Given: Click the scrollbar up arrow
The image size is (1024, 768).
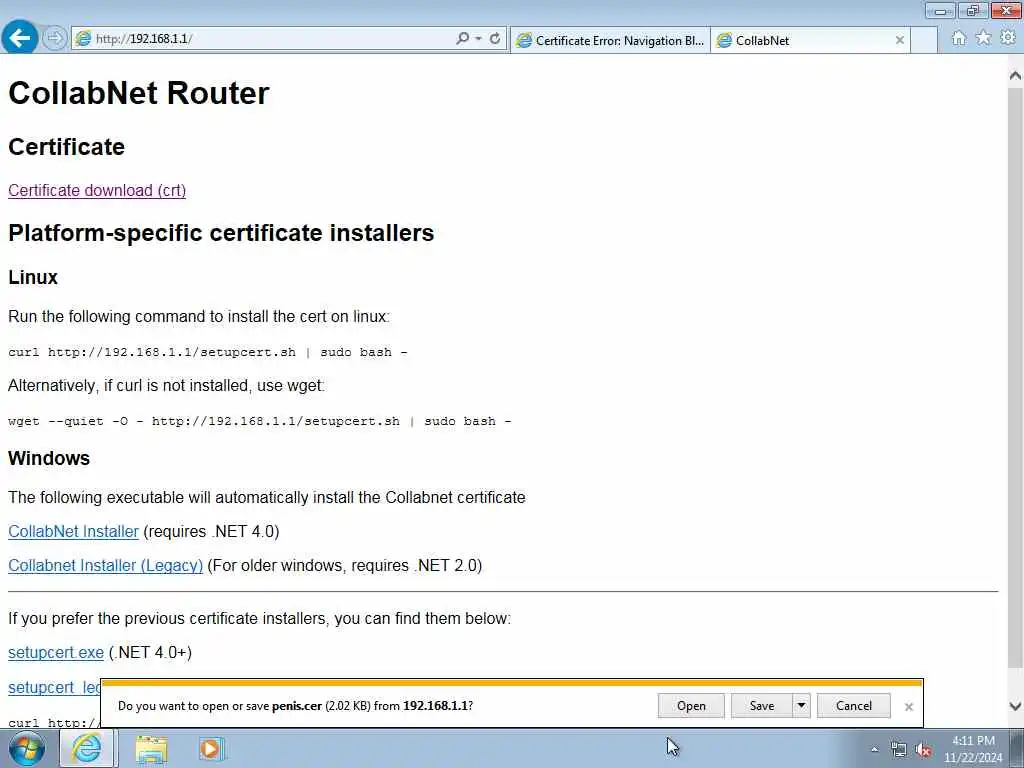Looking at the screenshot, I should [1015, 76].
